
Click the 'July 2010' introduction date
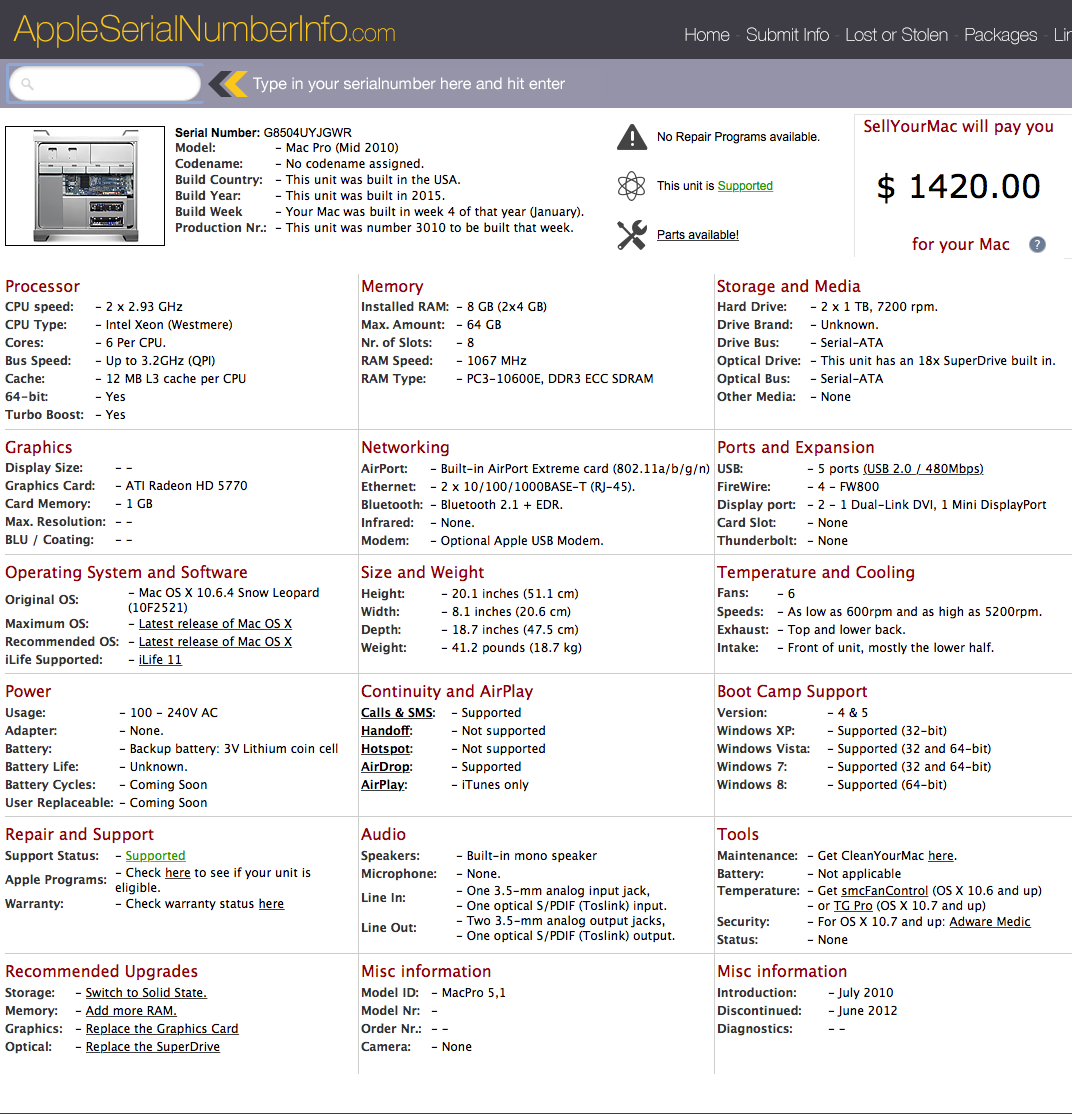(x=865, y=993)
